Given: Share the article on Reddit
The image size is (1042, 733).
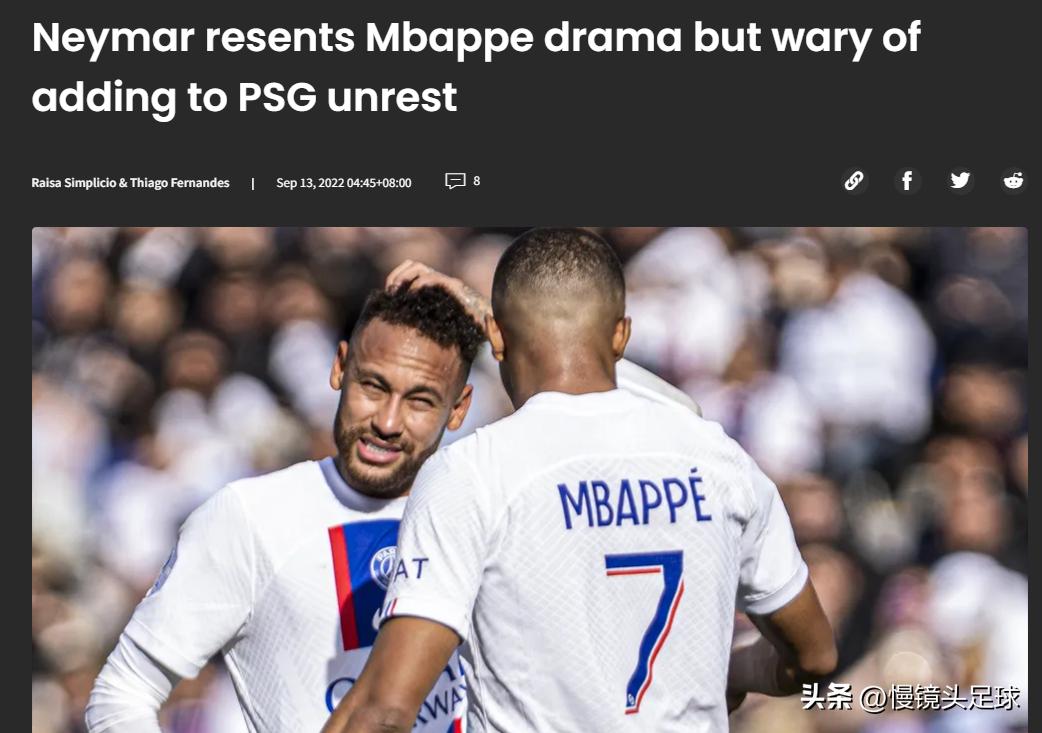Looking at the screenshot, I should (x=1013, y=180).
